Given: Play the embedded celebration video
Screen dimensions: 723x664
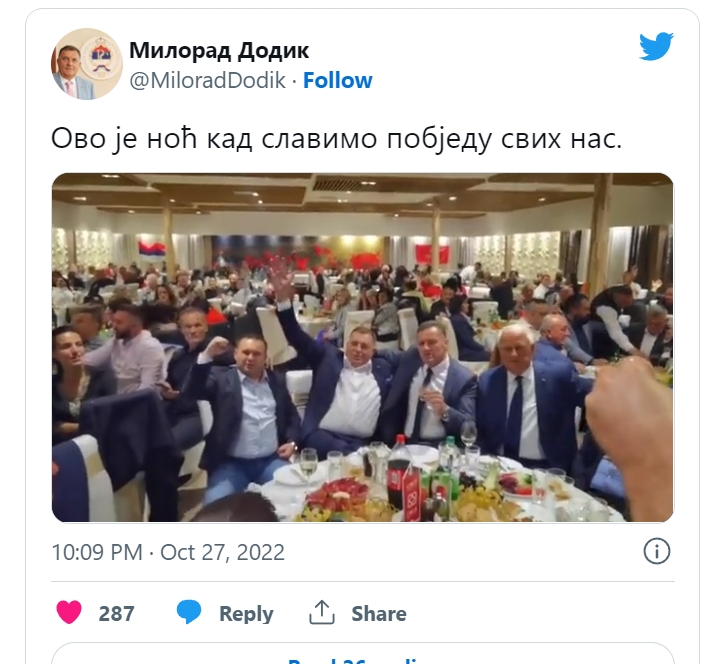Looking at the screenshot, I should 362,348.
